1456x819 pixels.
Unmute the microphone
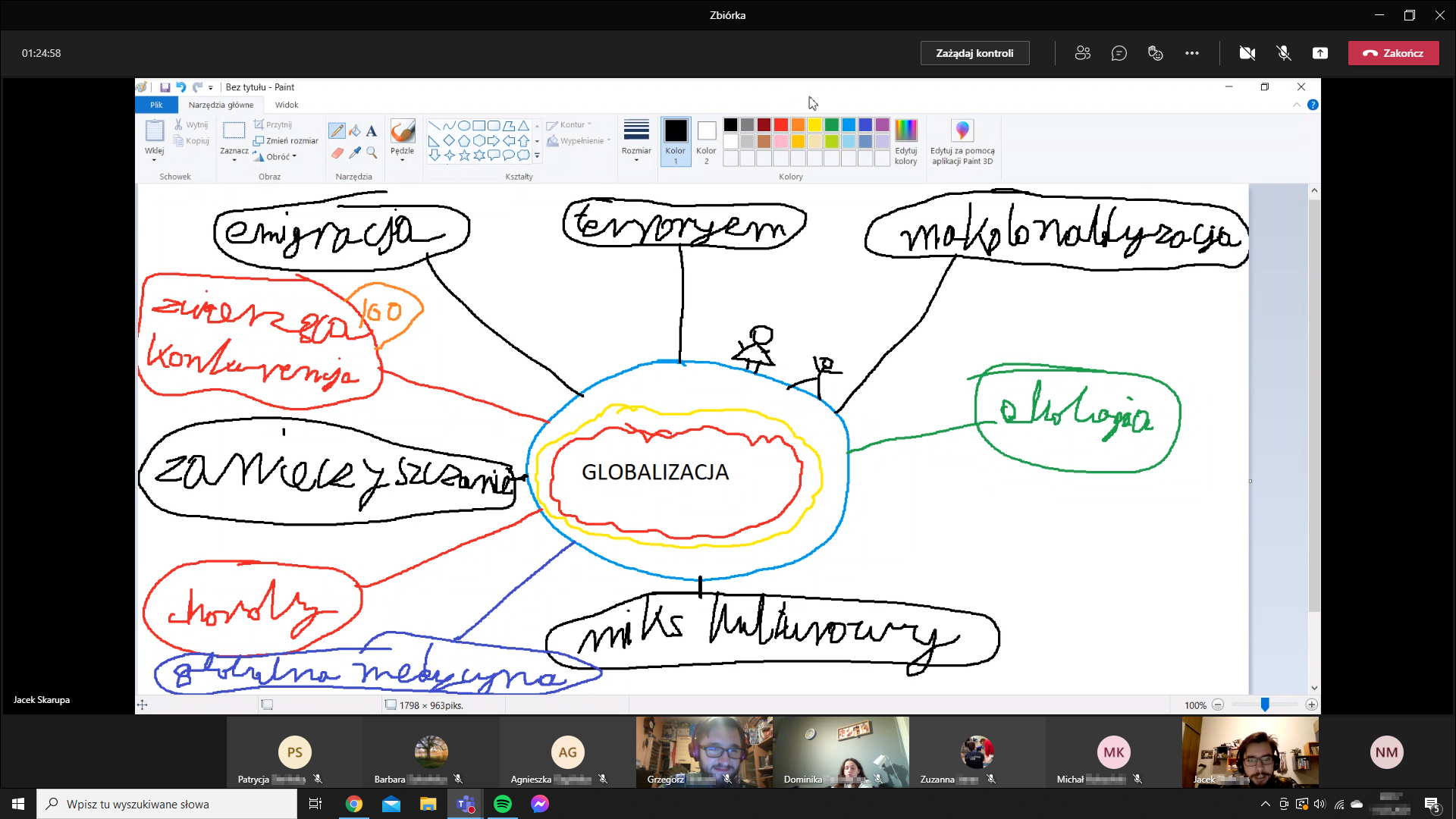(x=1283, y=53)
